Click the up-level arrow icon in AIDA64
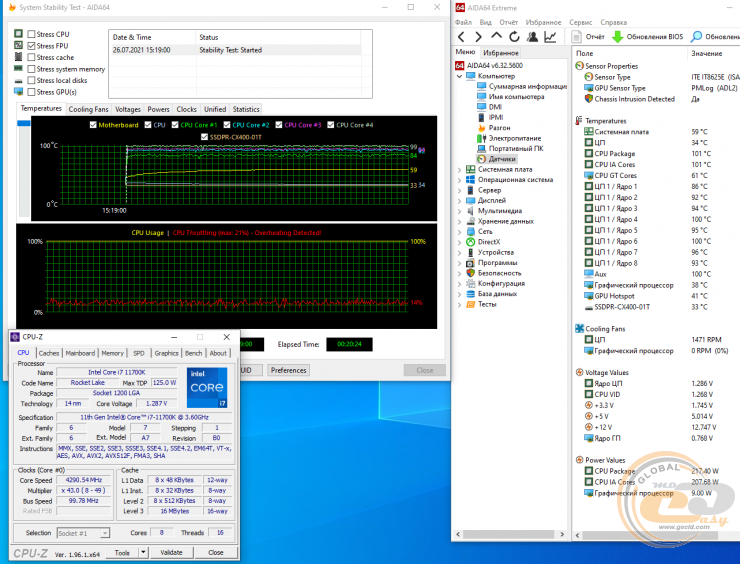Viewport: 740px width, 564px height. click(496, 36)
